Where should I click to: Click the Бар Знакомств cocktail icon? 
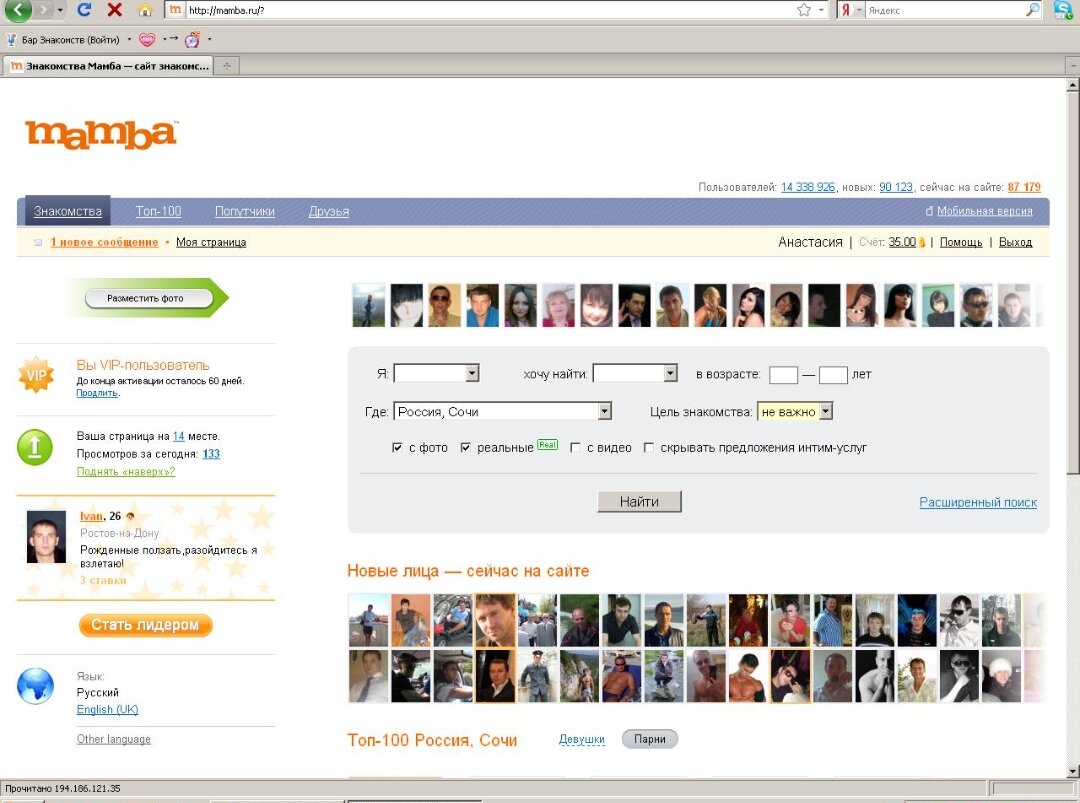pyautogui.click(x=11, y=39)
